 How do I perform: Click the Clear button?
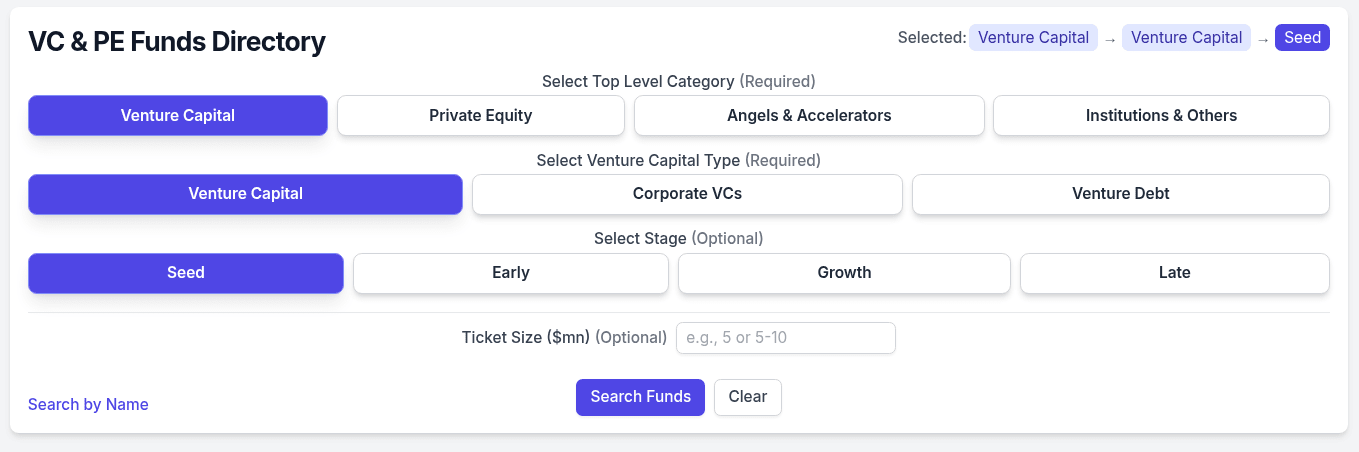point(747,397)
